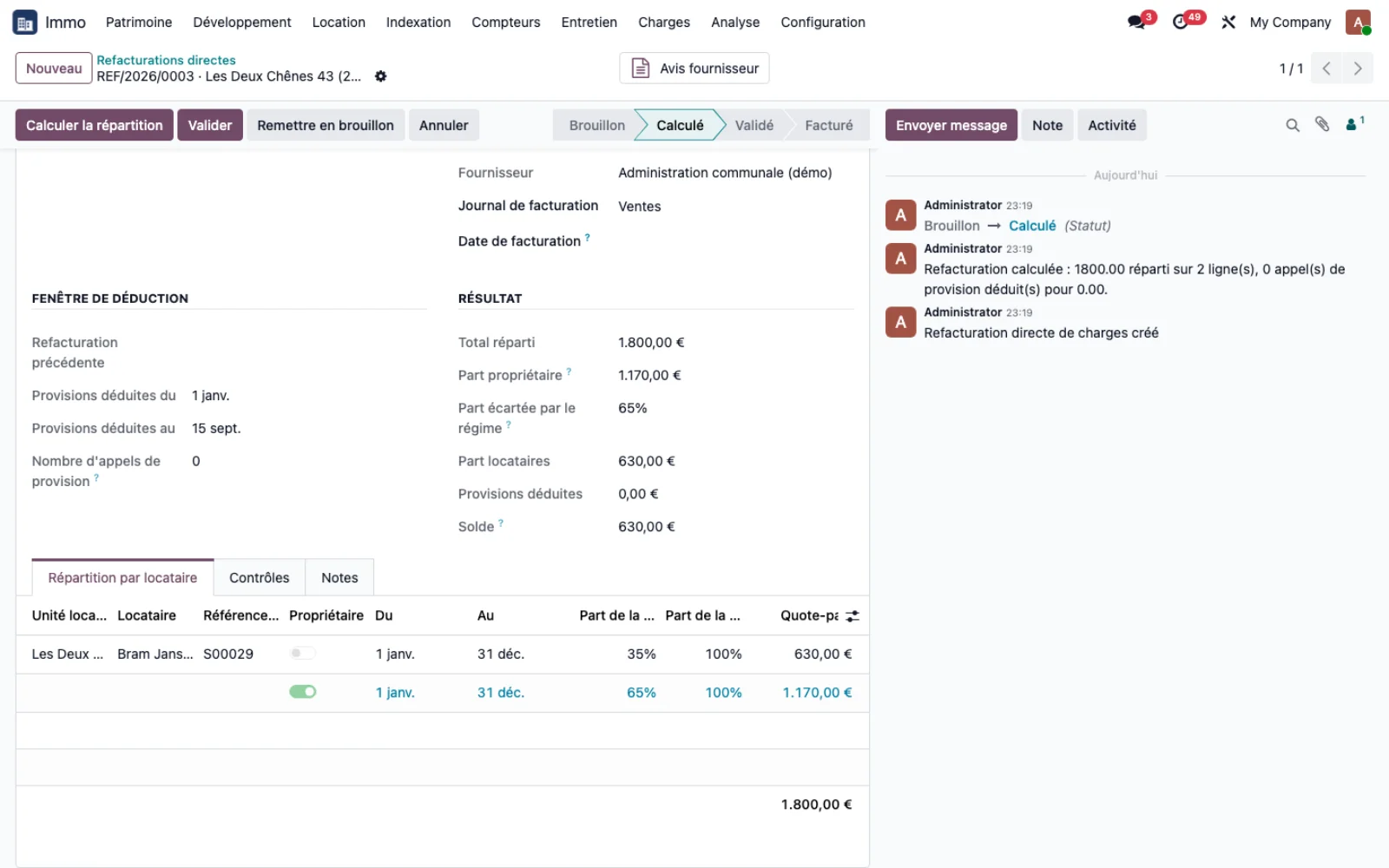This screenshot has width=1389, height=868.
Task: Open the Charges menu
Action: click(664, 23)
